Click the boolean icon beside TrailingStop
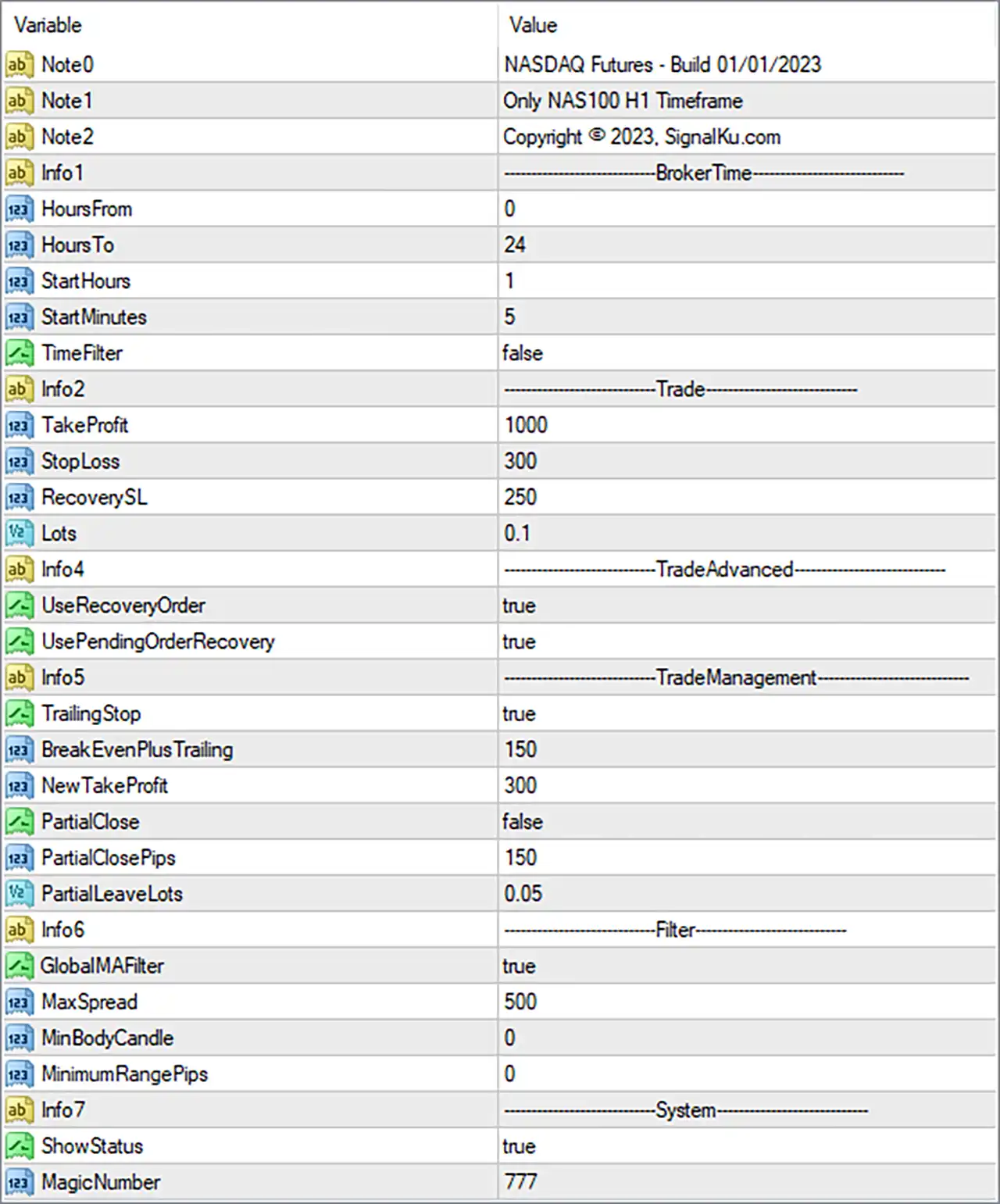The width and height of the screenshot is (1000, 1204). pos(19,713)
